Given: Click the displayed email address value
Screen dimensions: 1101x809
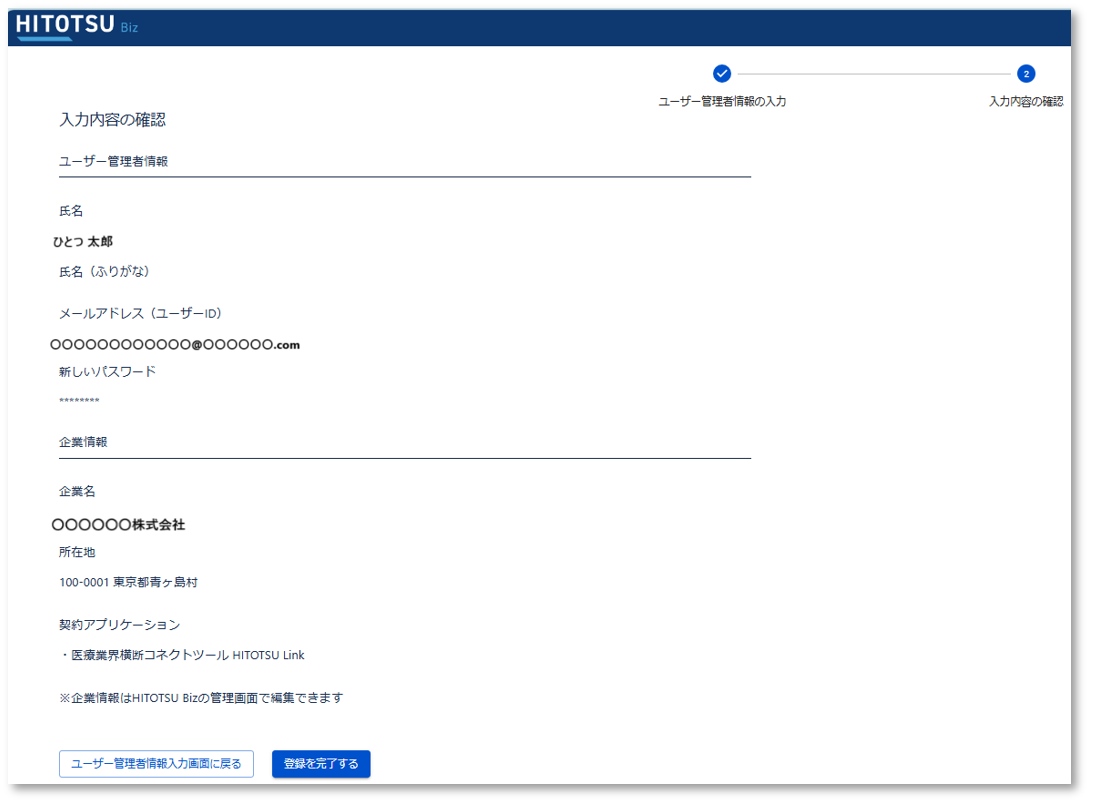Looking at the screenshot, I should pos(176,345).
